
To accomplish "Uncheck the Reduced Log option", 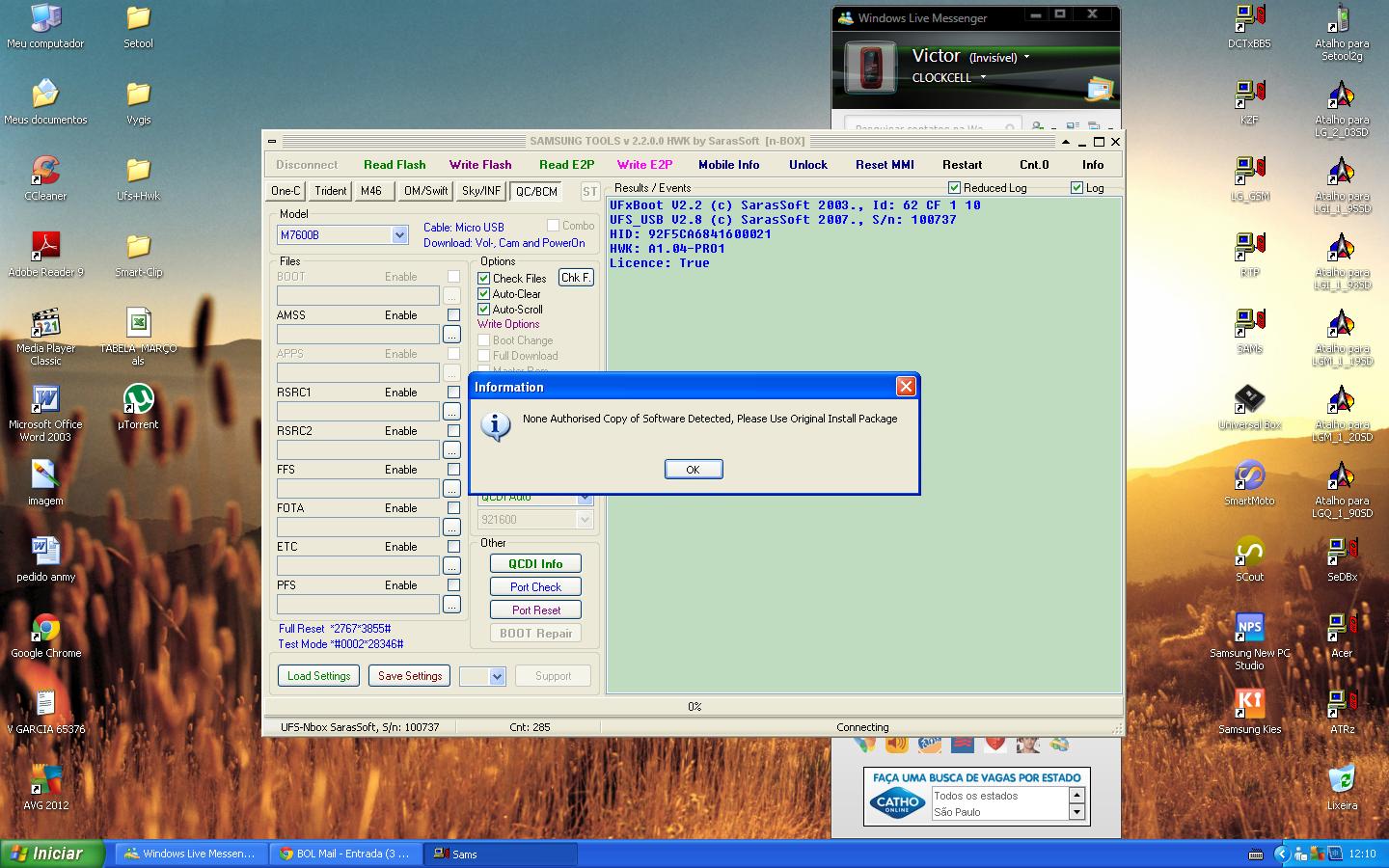I will (x=954, y=188).
